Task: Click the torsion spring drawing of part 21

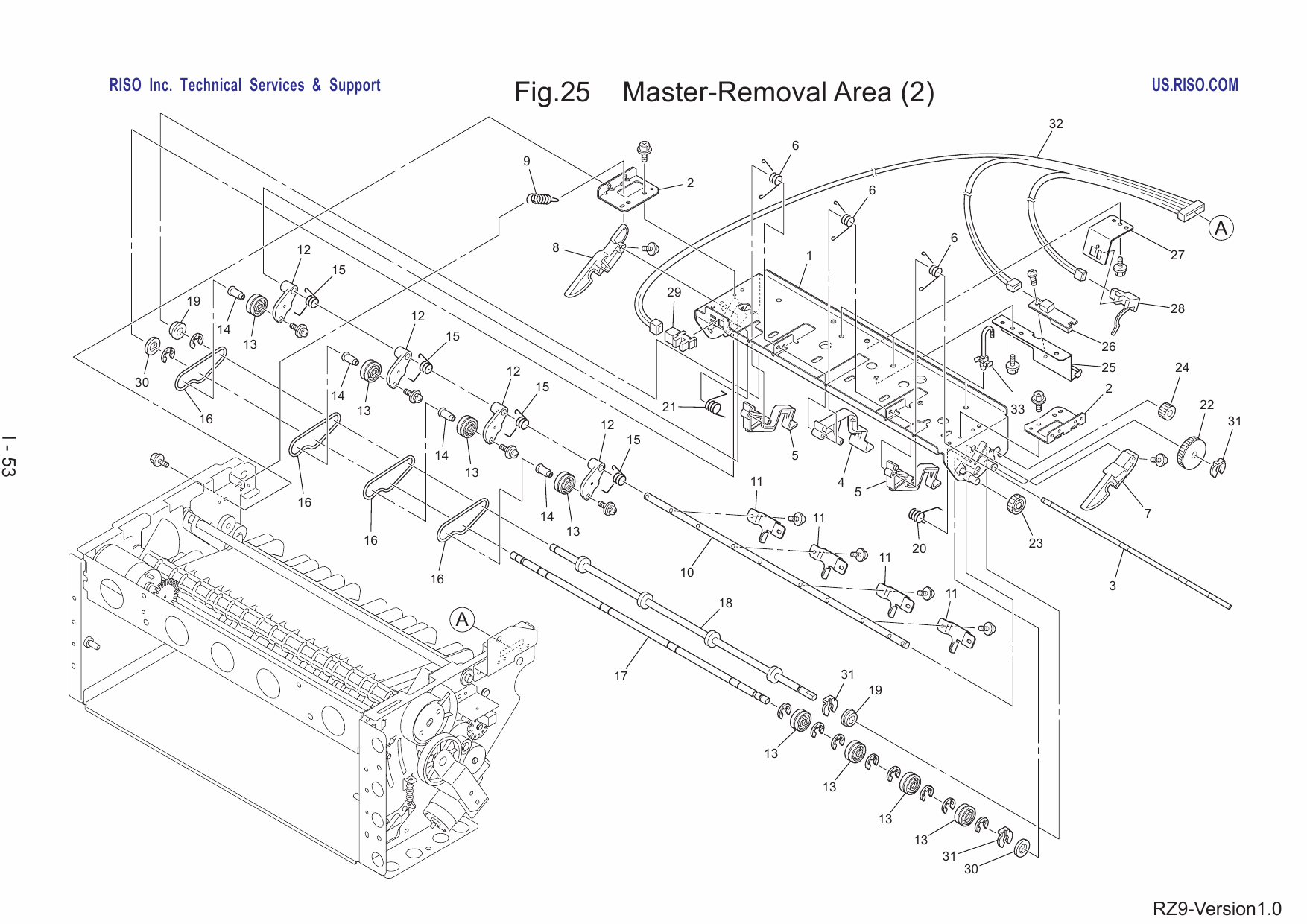Action: (715, 405)
